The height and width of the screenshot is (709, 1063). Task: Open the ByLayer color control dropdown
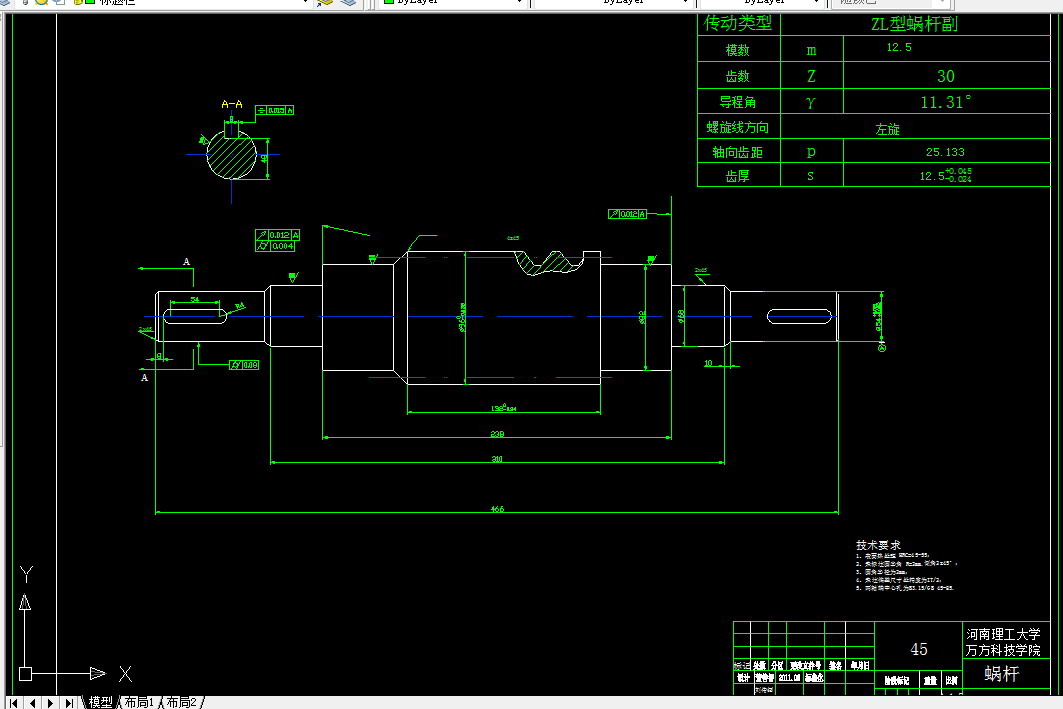click(x=520, y=2)
